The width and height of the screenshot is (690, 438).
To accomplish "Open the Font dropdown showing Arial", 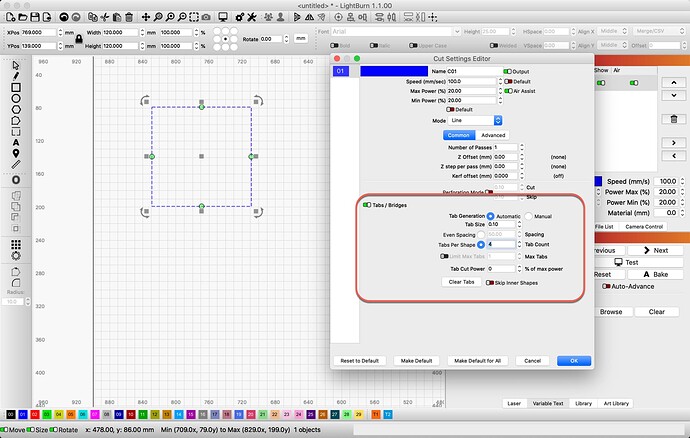I will pos(396,31).
